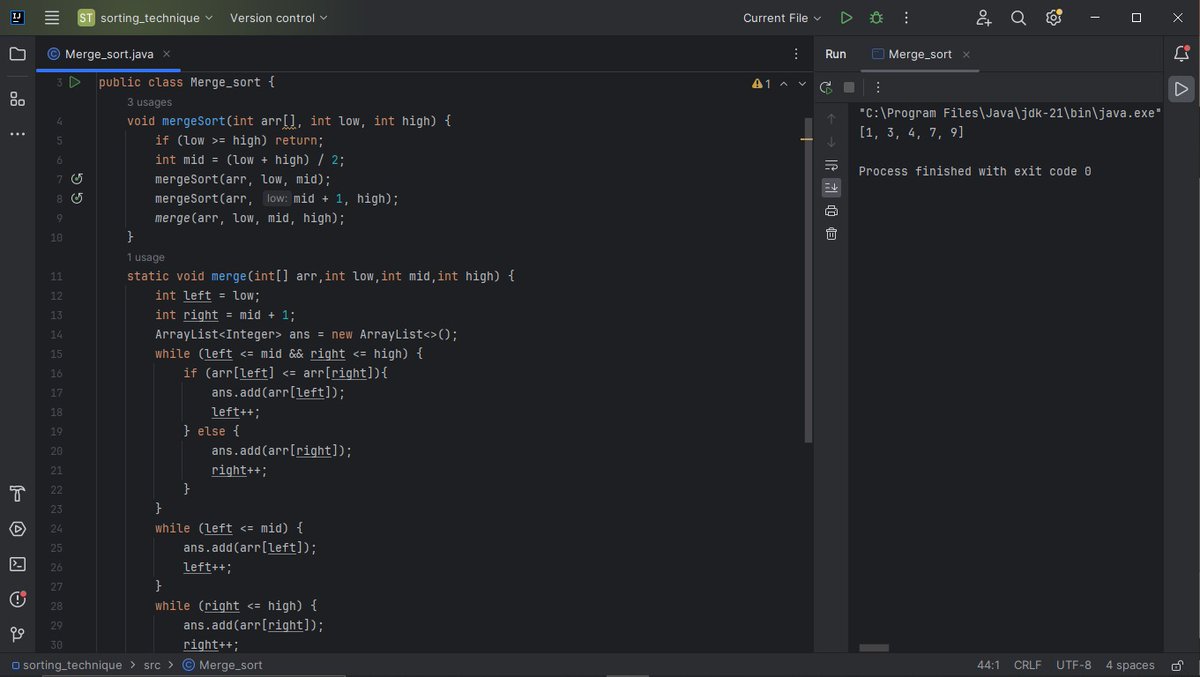Click the UTF-8 encoding indicator
The image size is (1200, 677).
pyautogui.click(x=1073, y=664)
